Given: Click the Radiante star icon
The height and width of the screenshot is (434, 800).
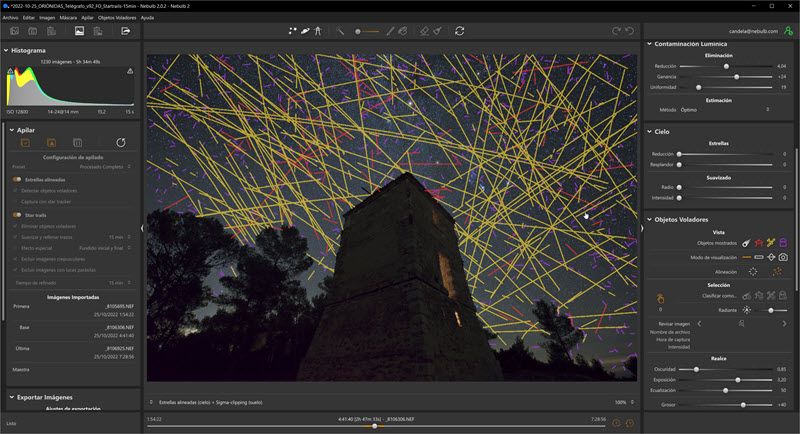Looking at the screenshot, I should click(x=747, y=310).
